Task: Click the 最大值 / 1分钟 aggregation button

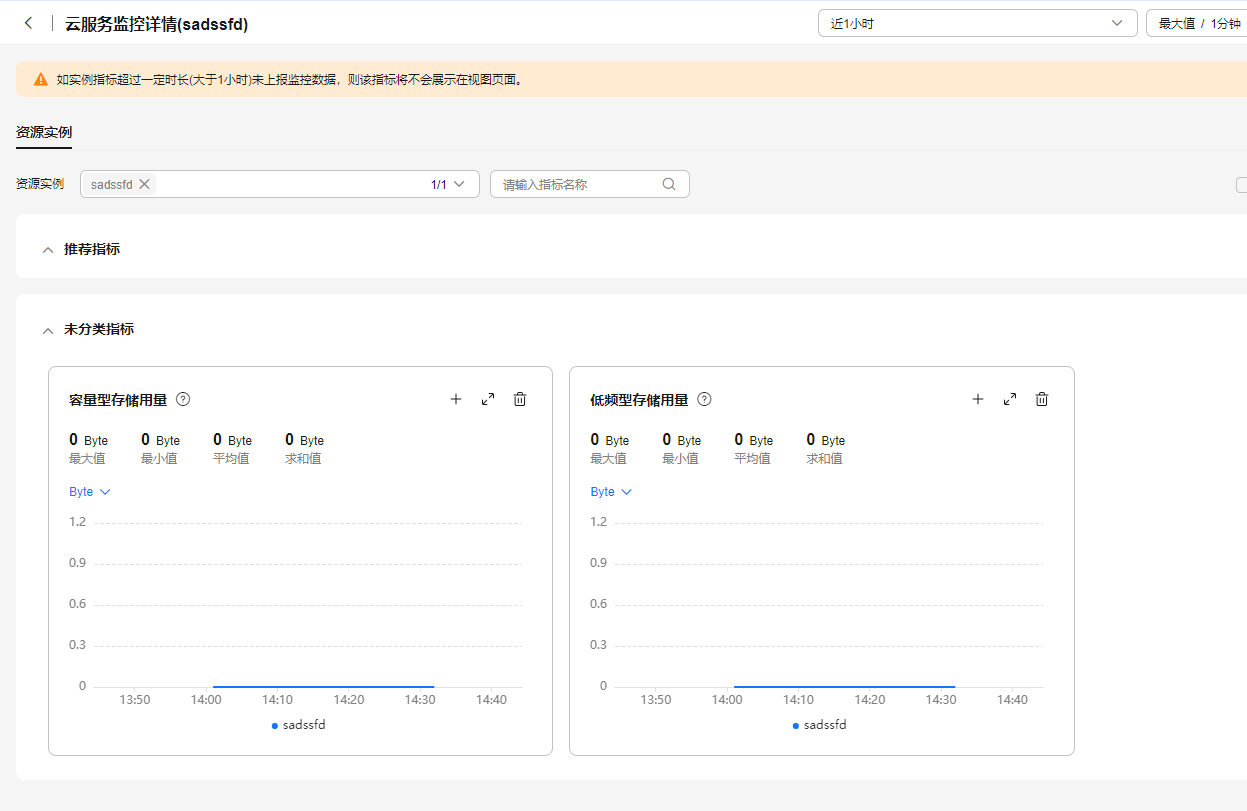Action: 1198,23
